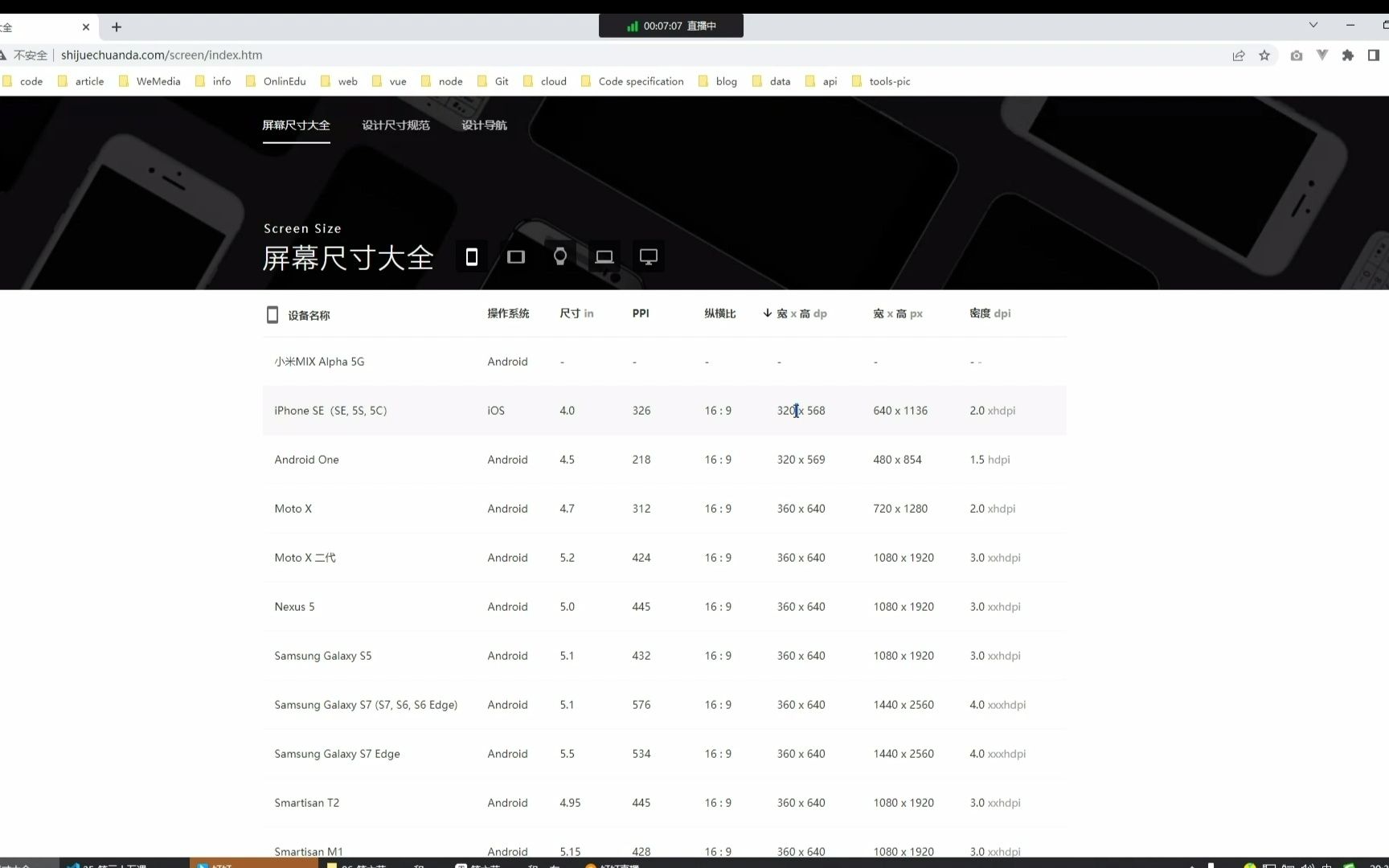Click the address bar URL field
The image size is (1389, 868).
(x=627, y=55)
